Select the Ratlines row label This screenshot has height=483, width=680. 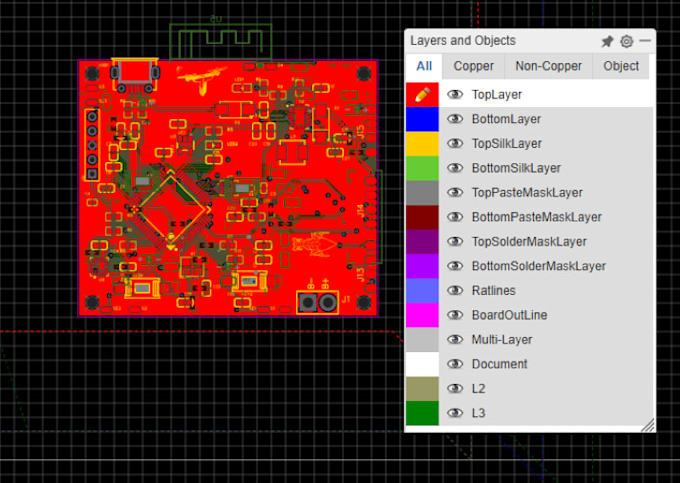point(494,290)
